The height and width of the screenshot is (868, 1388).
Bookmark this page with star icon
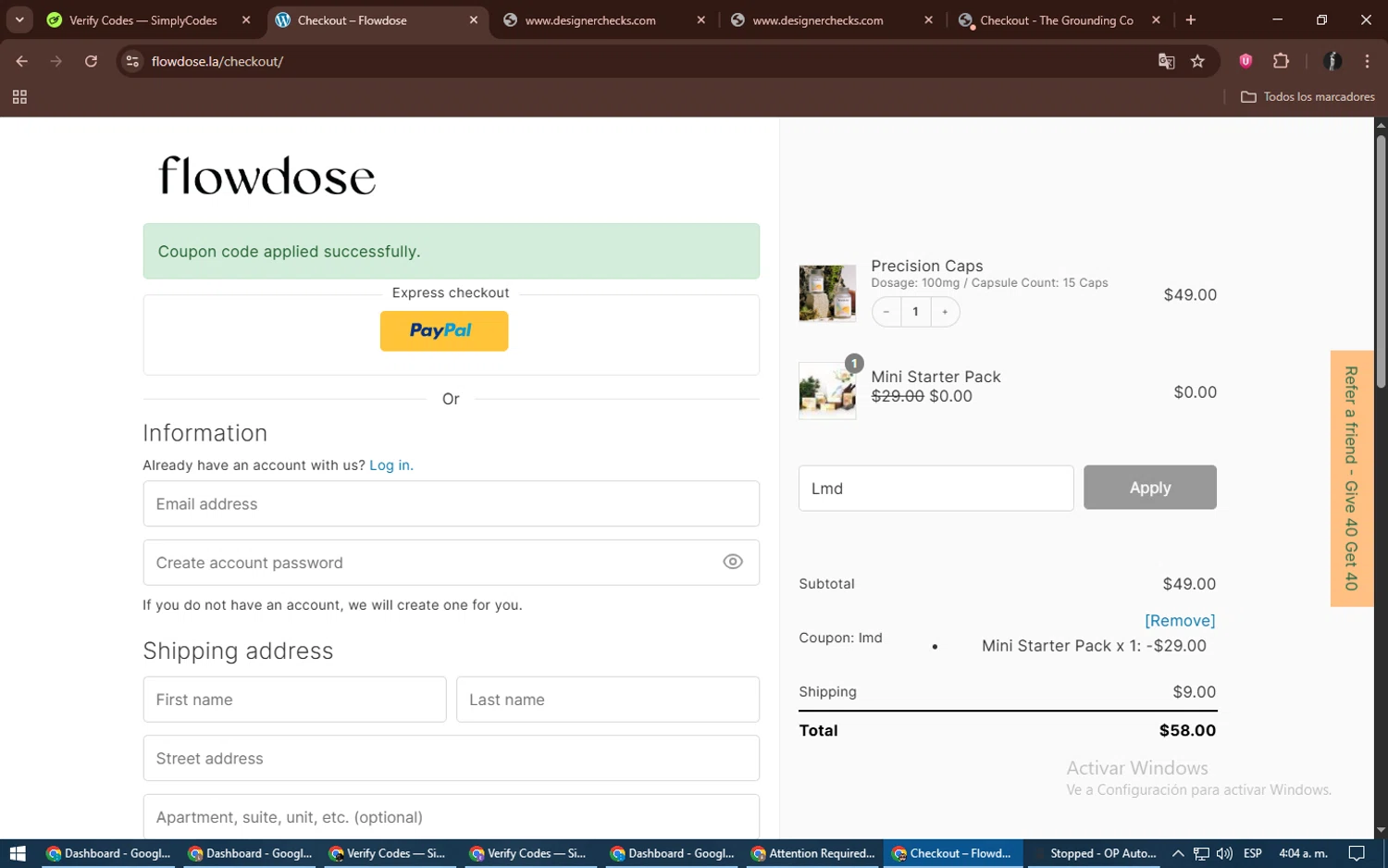(x=1197, y=61)
